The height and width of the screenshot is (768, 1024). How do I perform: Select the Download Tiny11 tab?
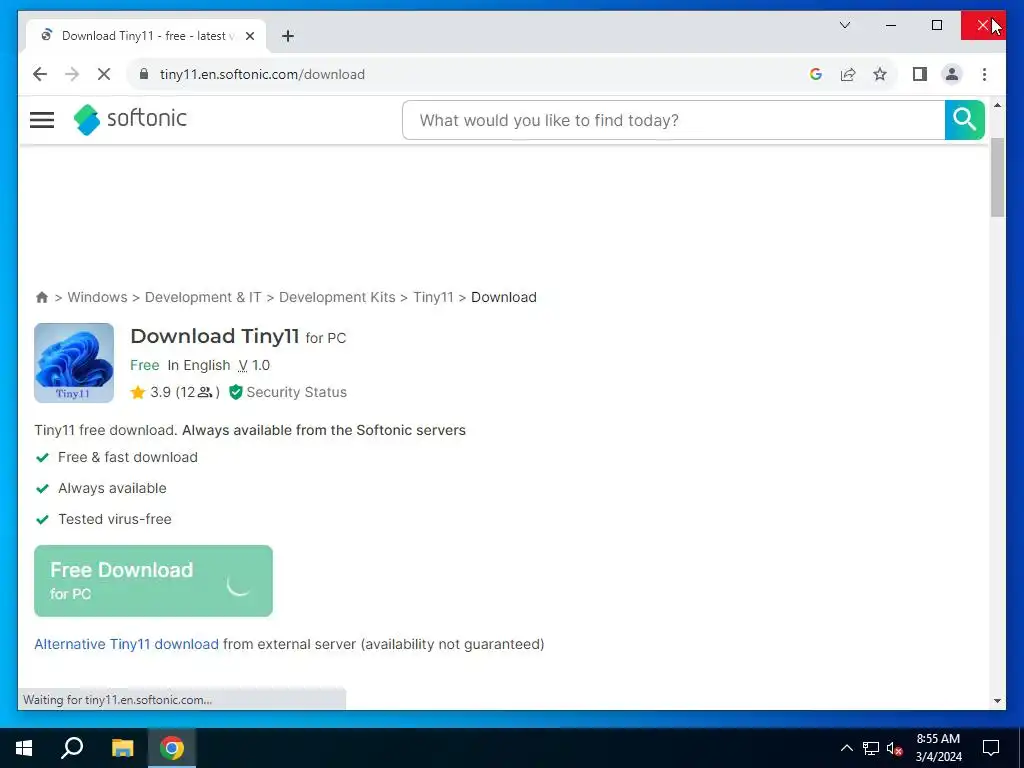146,36
